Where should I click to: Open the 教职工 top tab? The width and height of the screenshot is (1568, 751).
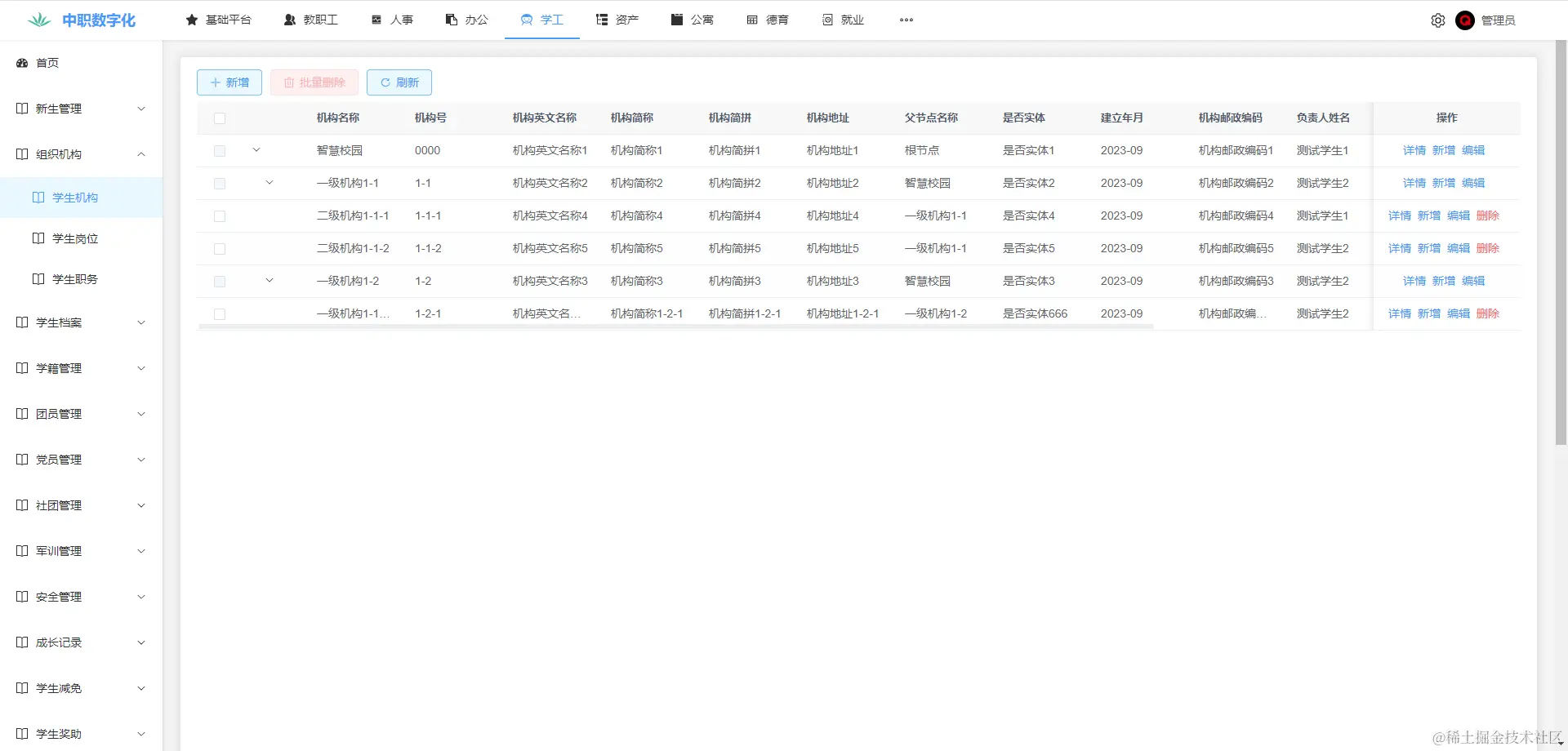[311, 20]
